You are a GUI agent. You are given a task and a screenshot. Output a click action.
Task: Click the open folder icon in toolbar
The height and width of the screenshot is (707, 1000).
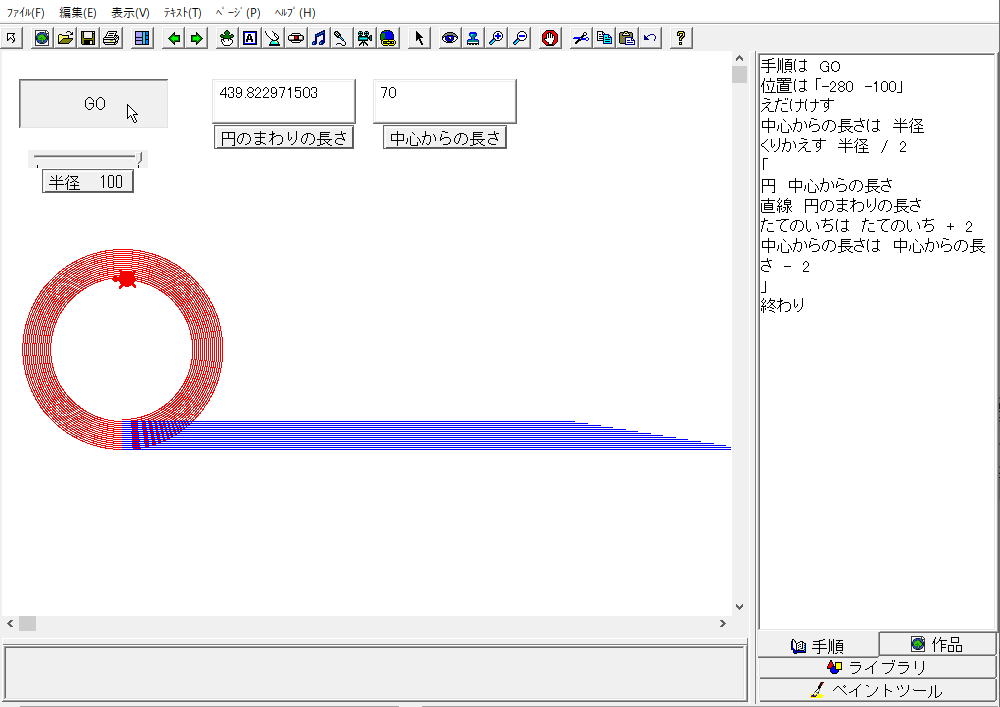(65, 38)
